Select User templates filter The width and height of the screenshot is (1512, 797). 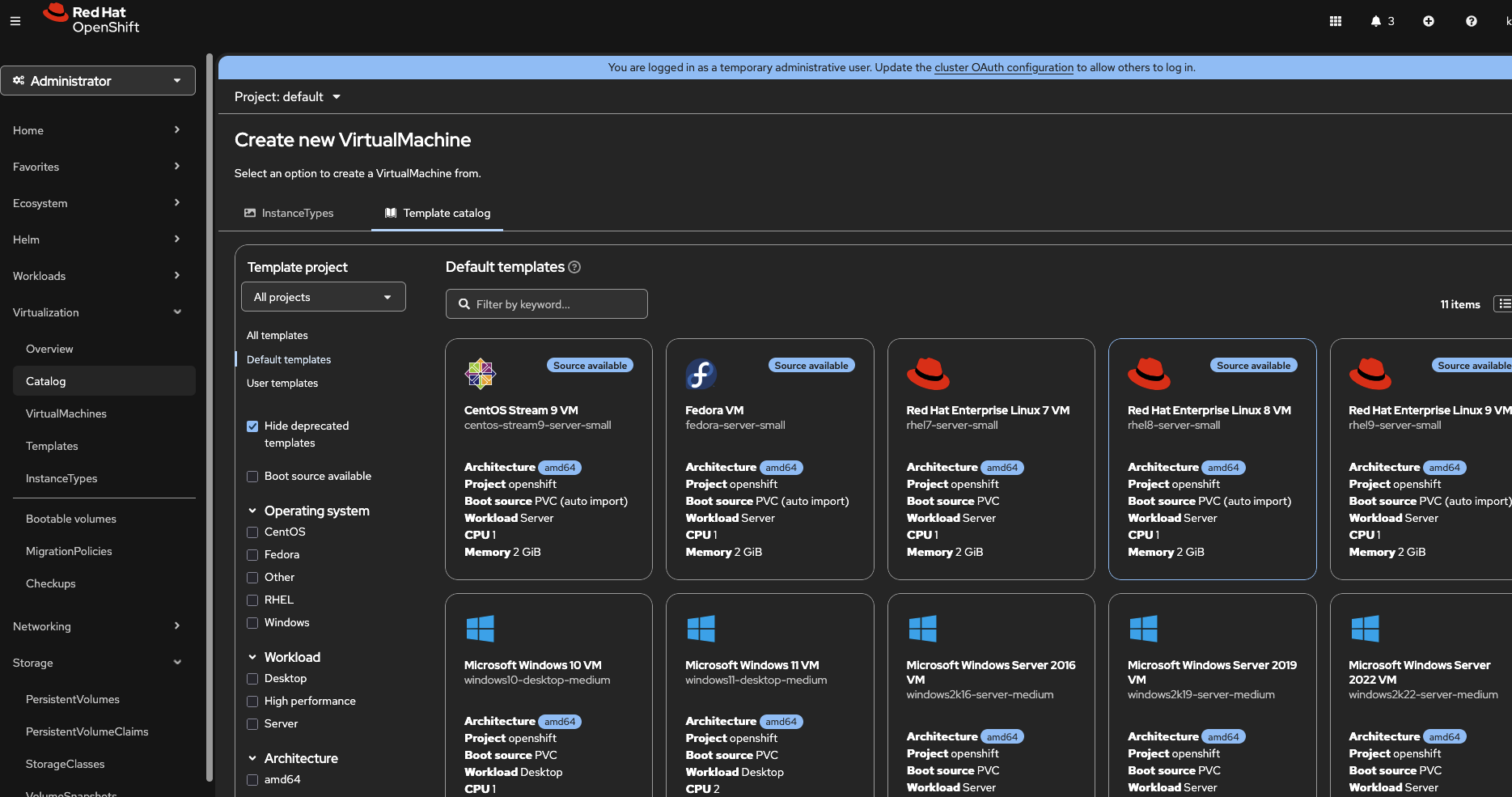(282, 384)
